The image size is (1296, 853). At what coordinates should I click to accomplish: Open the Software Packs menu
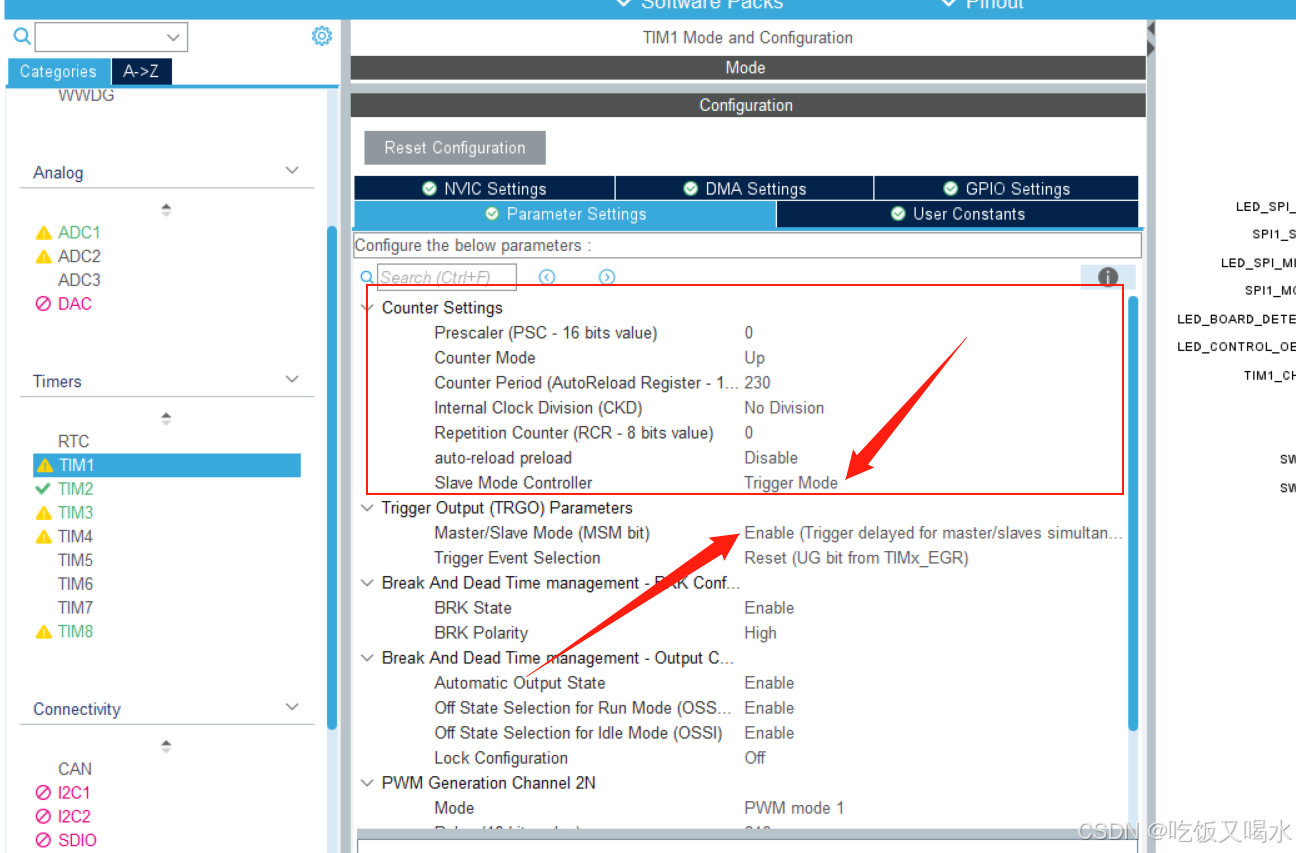point(700,5)
